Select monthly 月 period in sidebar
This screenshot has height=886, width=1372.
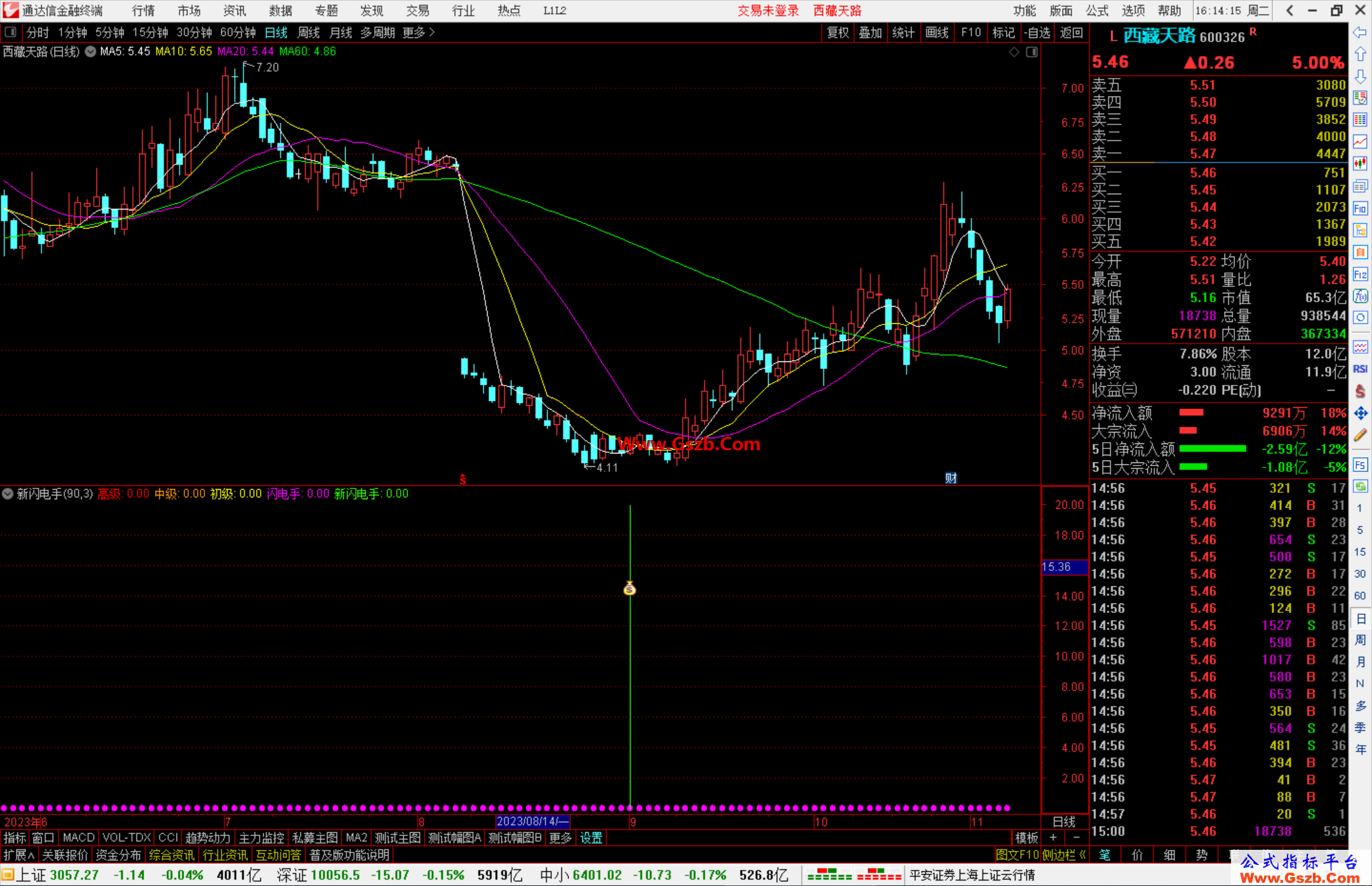tap(1360, 662)
